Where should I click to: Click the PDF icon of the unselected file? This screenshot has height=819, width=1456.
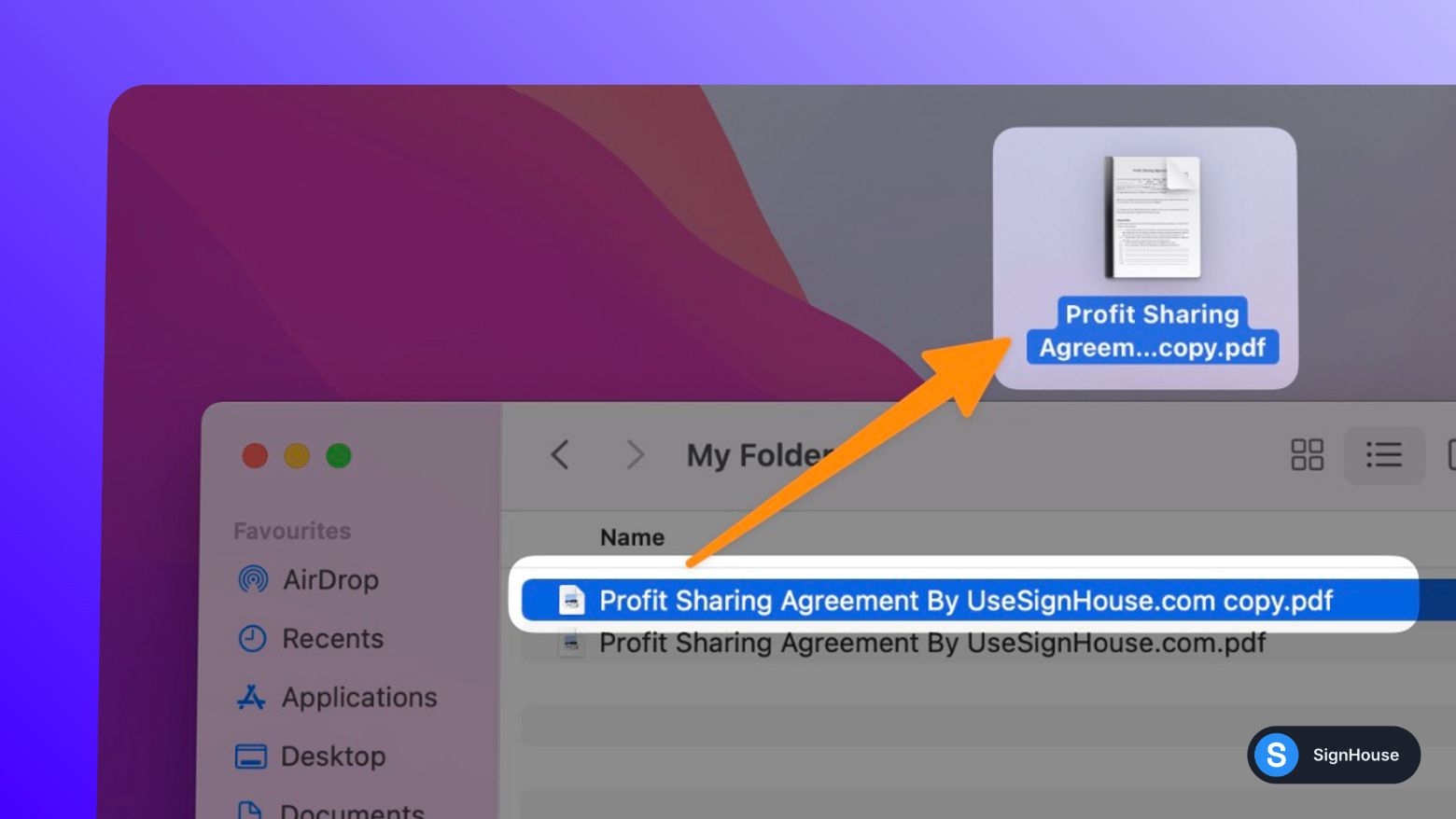pyautogui.click(x=571, y=643)
